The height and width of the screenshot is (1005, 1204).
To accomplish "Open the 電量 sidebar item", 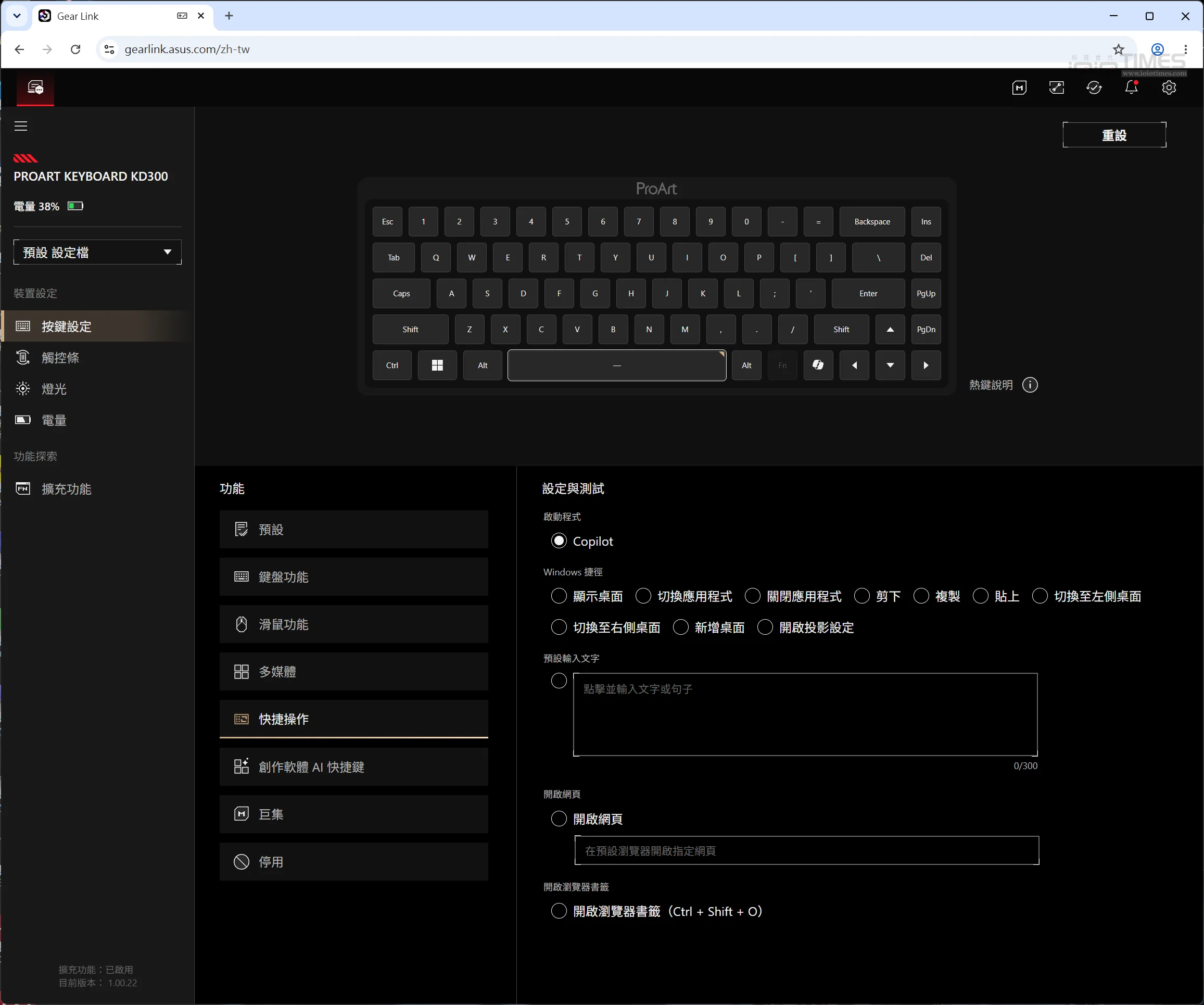I will click(x=97, y=420).
